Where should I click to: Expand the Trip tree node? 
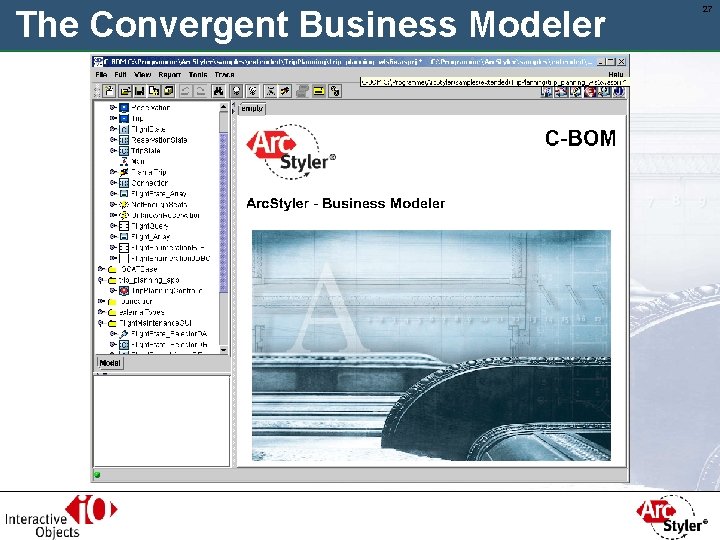112,118
